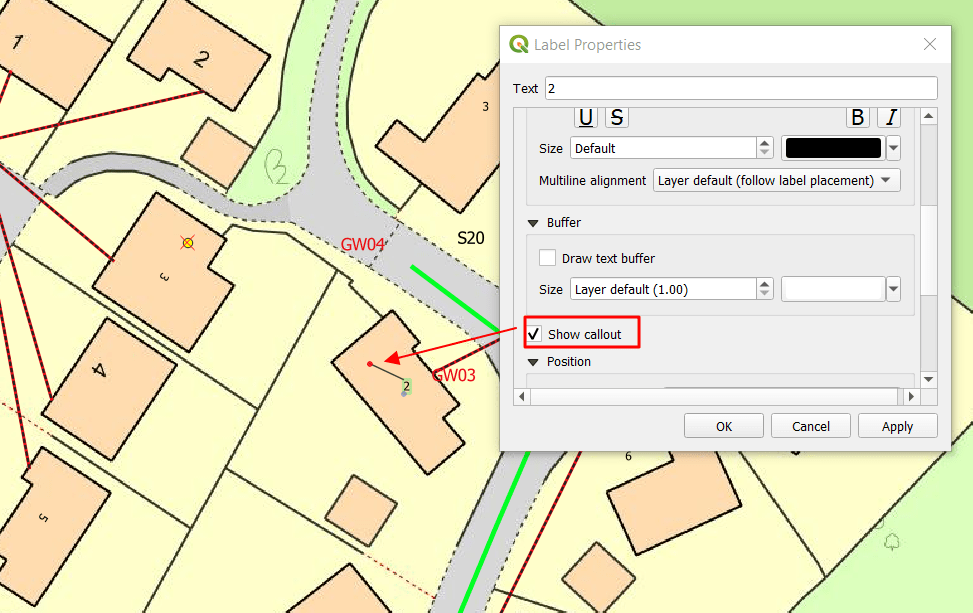
Task: Uncheck the Show callout option
Action: 534,334
